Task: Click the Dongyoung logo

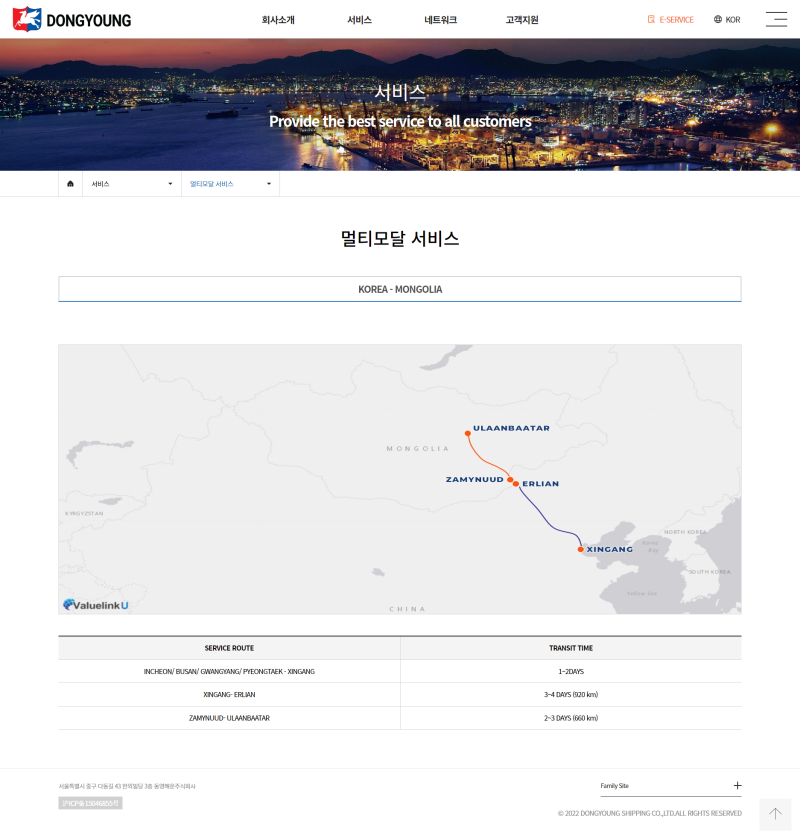Action: pos(71,19)
